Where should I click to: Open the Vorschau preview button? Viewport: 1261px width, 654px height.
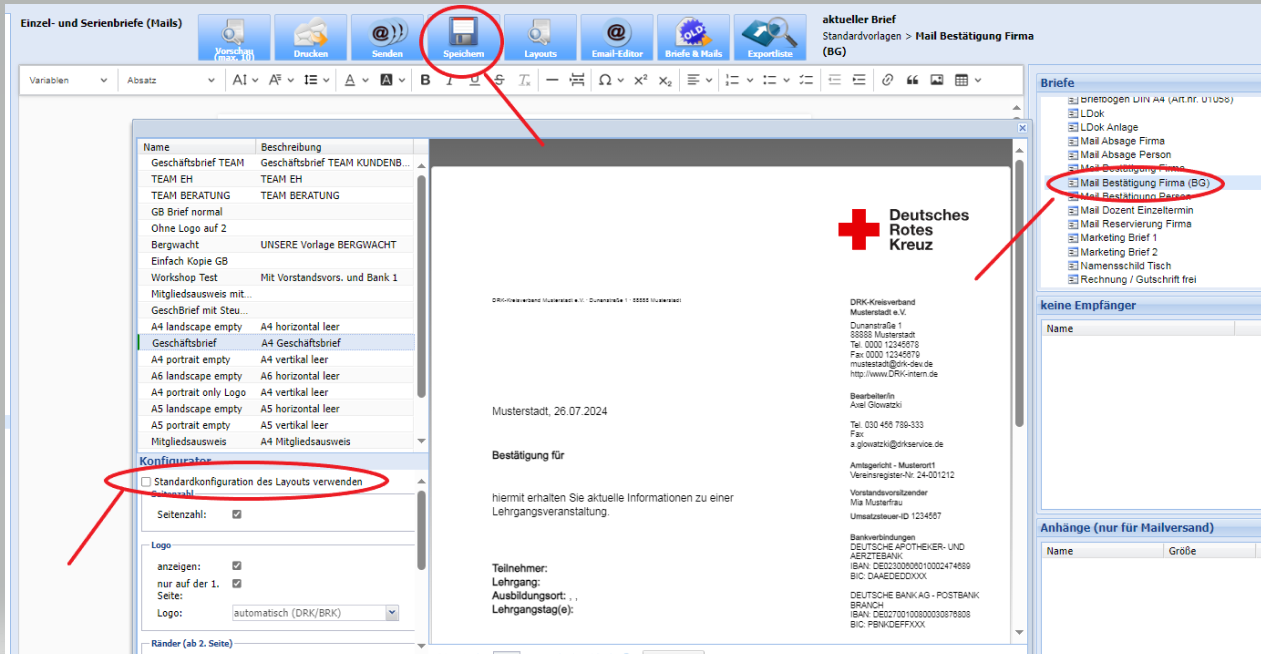233,37
